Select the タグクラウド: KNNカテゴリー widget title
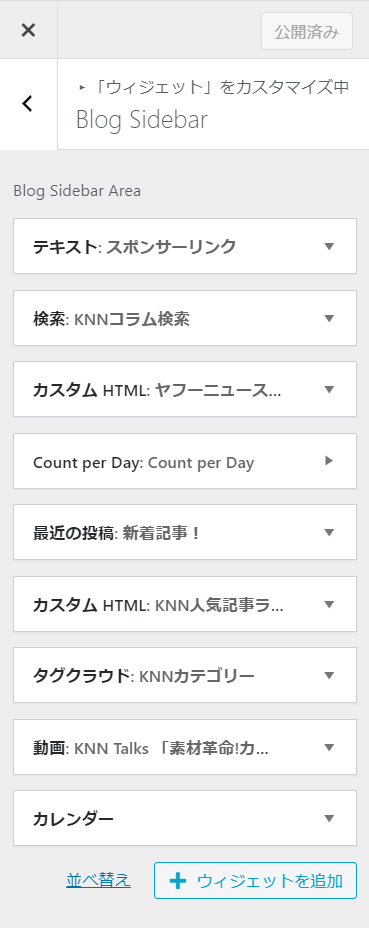This screenshot has height=928, width=369. pyautogui.click(x=144, y=676)
